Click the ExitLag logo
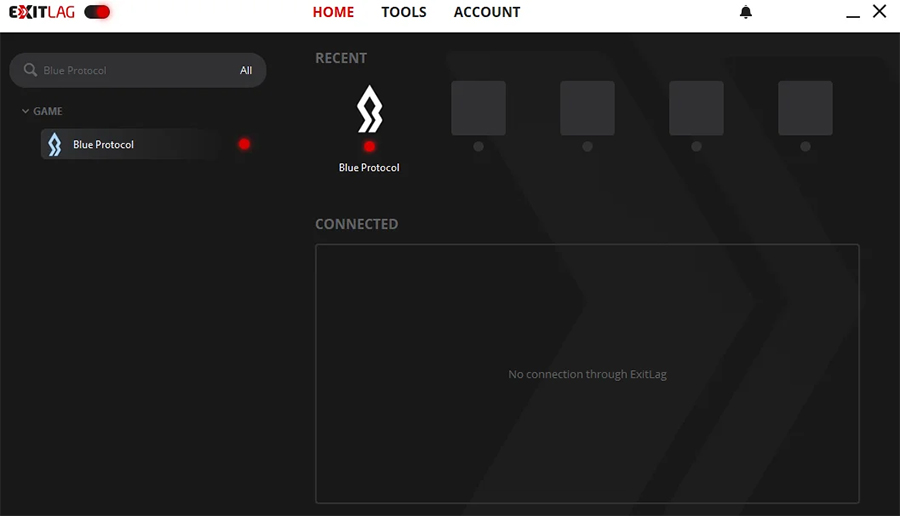 pyautogui.click(x=42, y=12)
